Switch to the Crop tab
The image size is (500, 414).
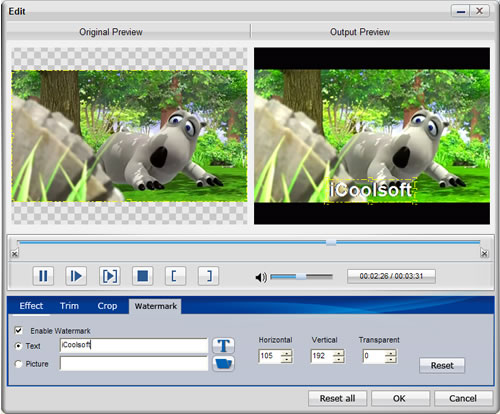click(x=107, y=306)
